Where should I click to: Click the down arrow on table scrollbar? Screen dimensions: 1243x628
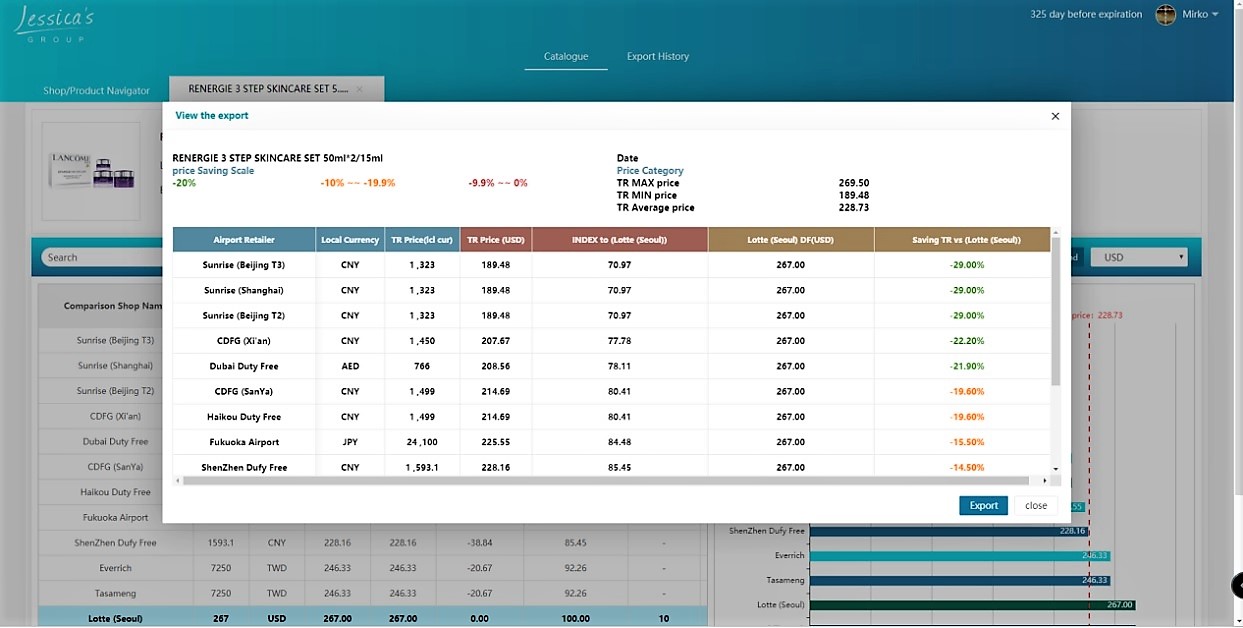(x=1056, y=468)
